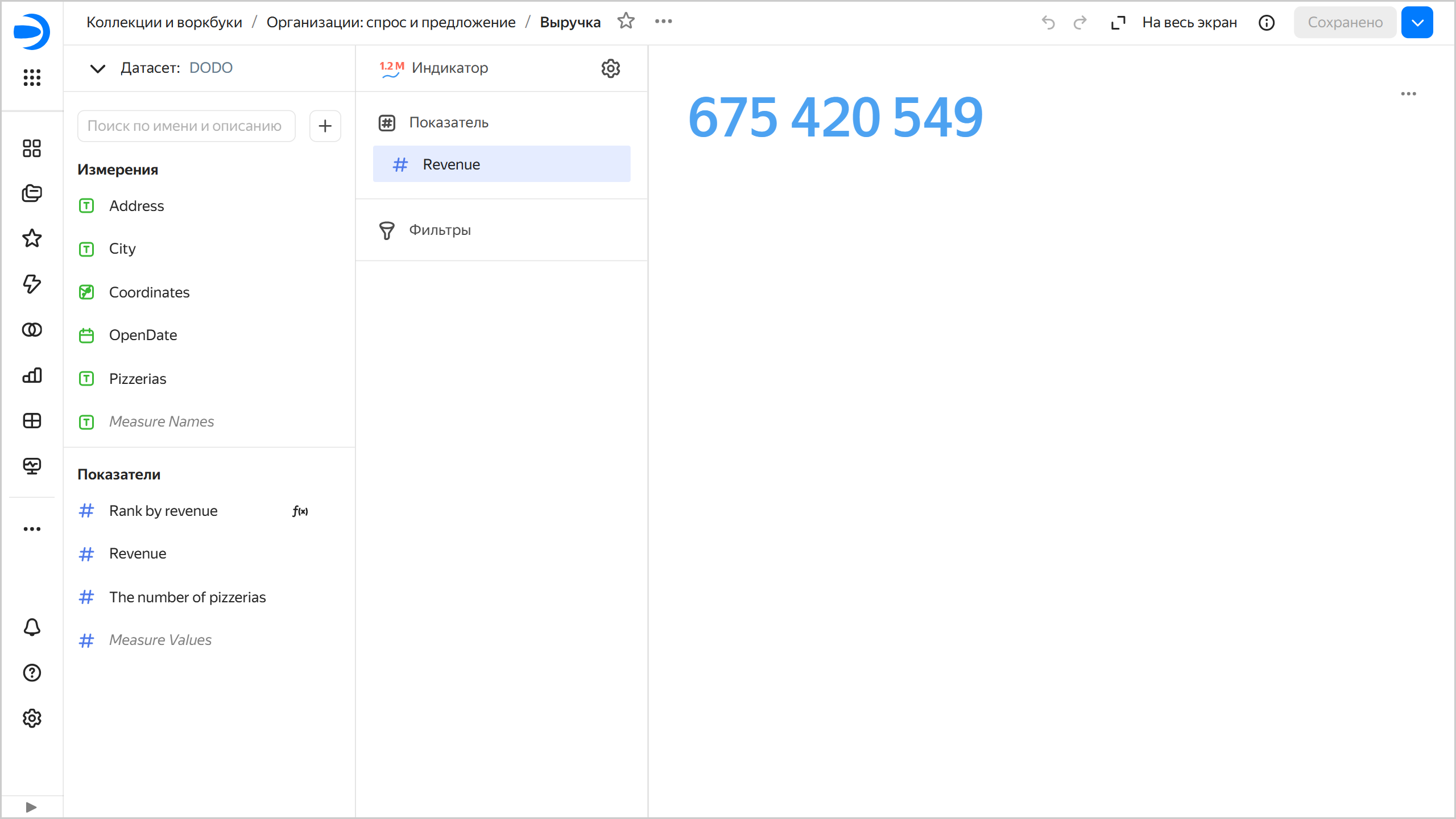Open DODO dataset link

[x=210, y=68]
